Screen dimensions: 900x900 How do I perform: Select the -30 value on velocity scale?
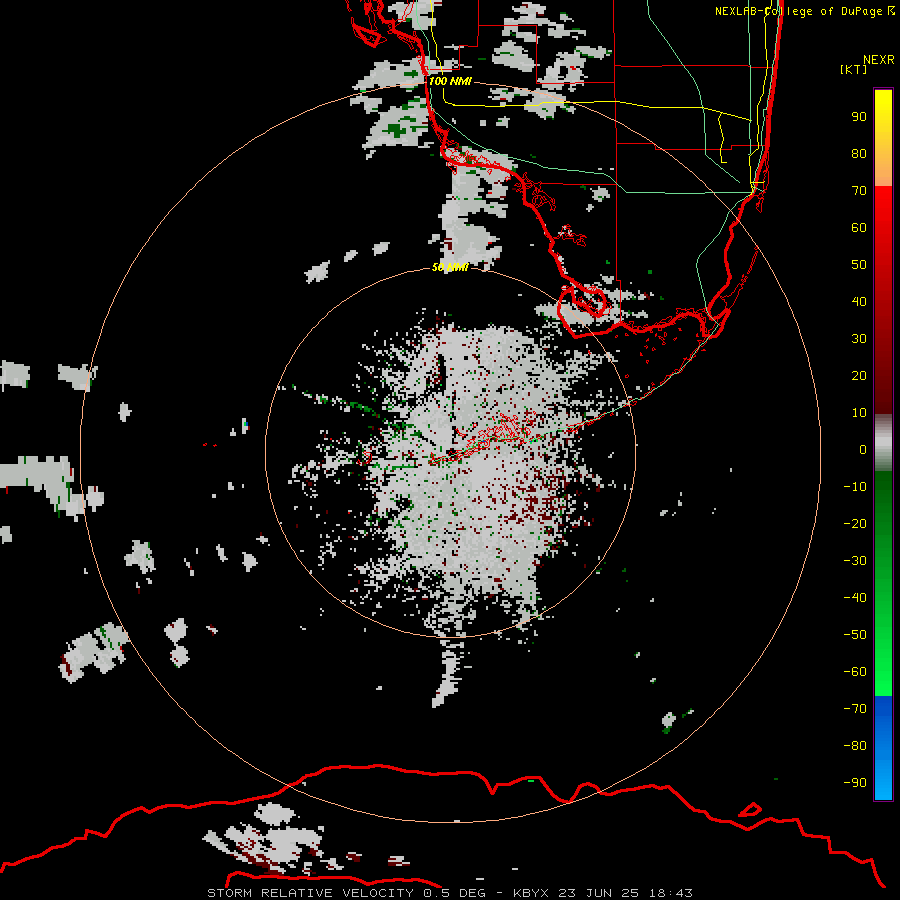855,561
